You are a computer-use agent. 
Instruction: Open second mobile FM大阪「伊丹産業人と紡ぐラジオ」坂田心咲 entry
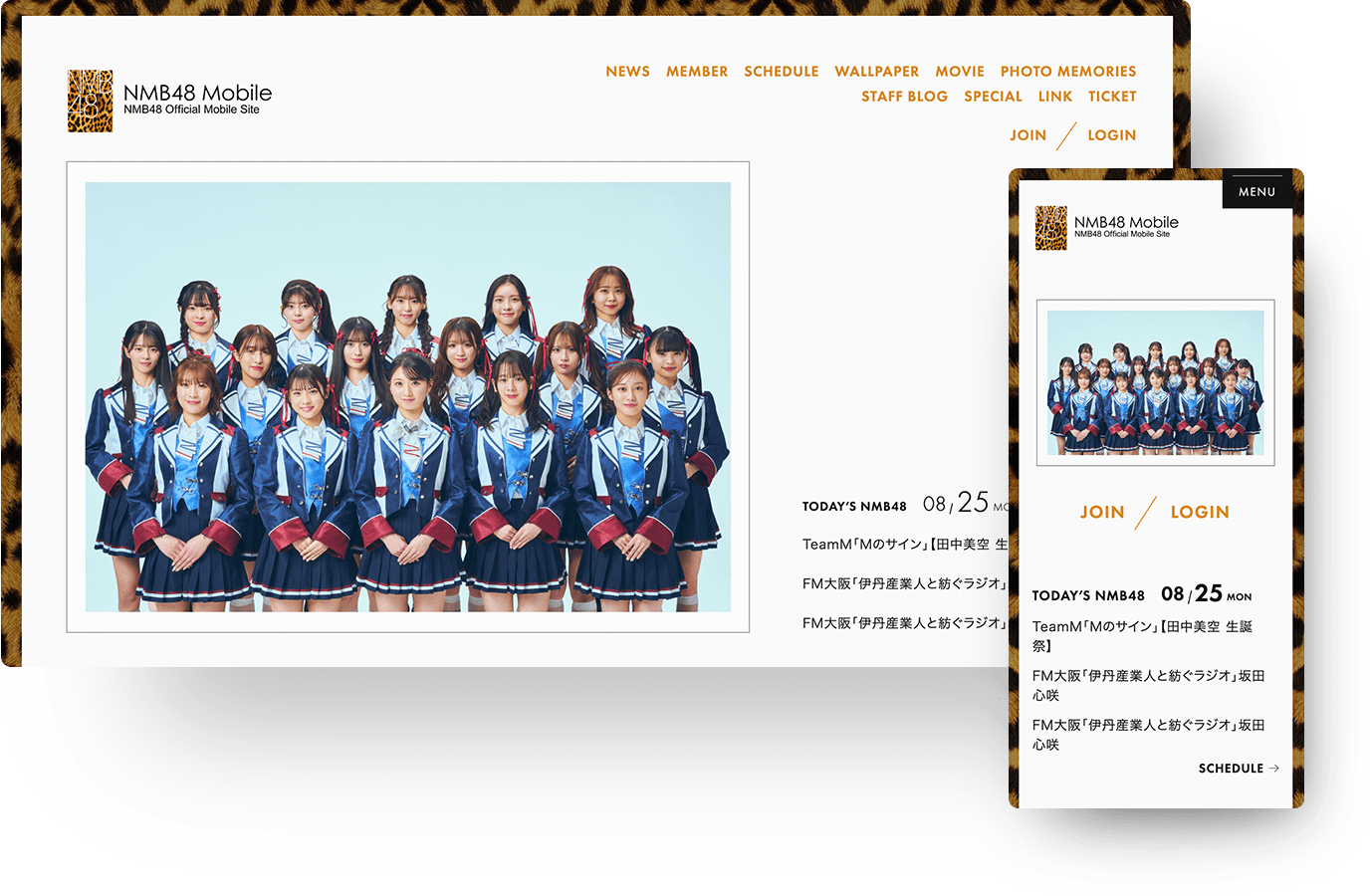pyautogui.click(x=1148, y=735)
